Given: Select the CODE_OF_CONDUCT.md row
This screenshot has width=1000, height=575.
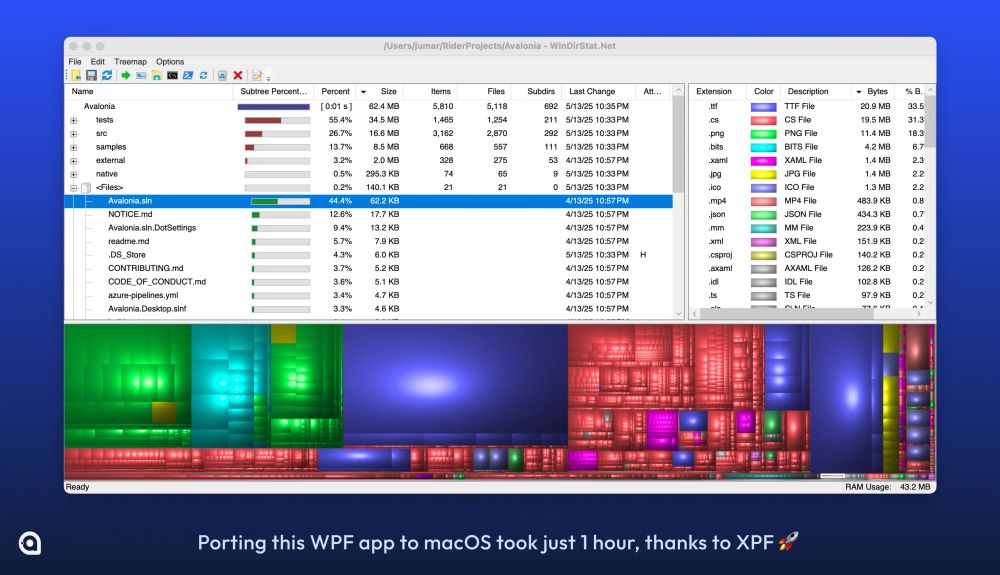Looking at the screenshot, I should click(369, 282).
